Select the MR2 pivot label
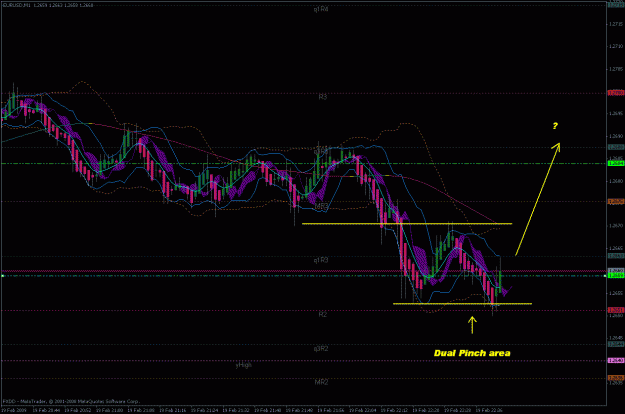Viewport: 625px width, 414px height. (x=321, y=382)
